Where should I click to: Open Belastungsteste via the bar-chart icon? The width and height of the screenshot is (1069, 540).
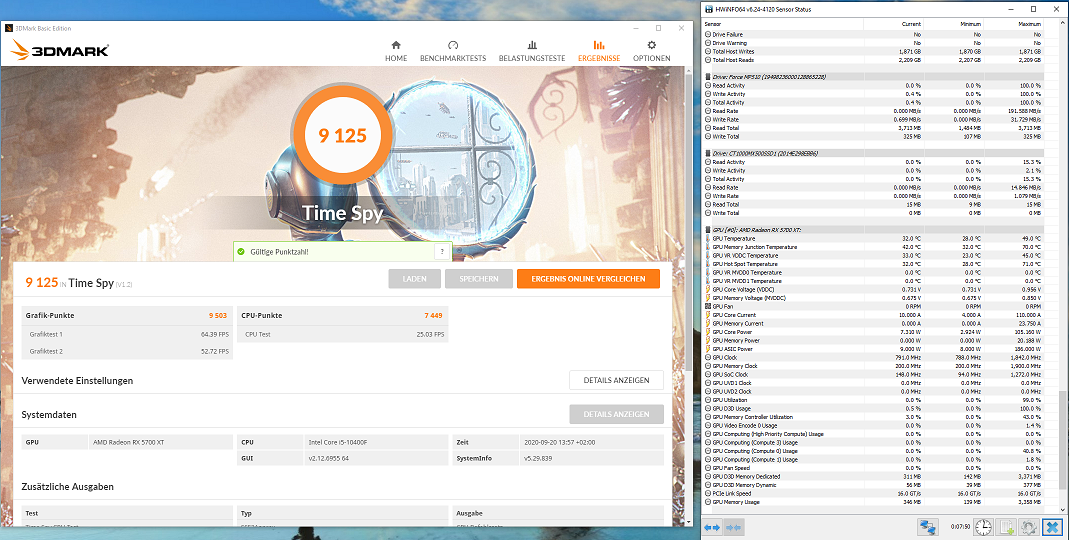pyautogui.click(x=532, y=45)
